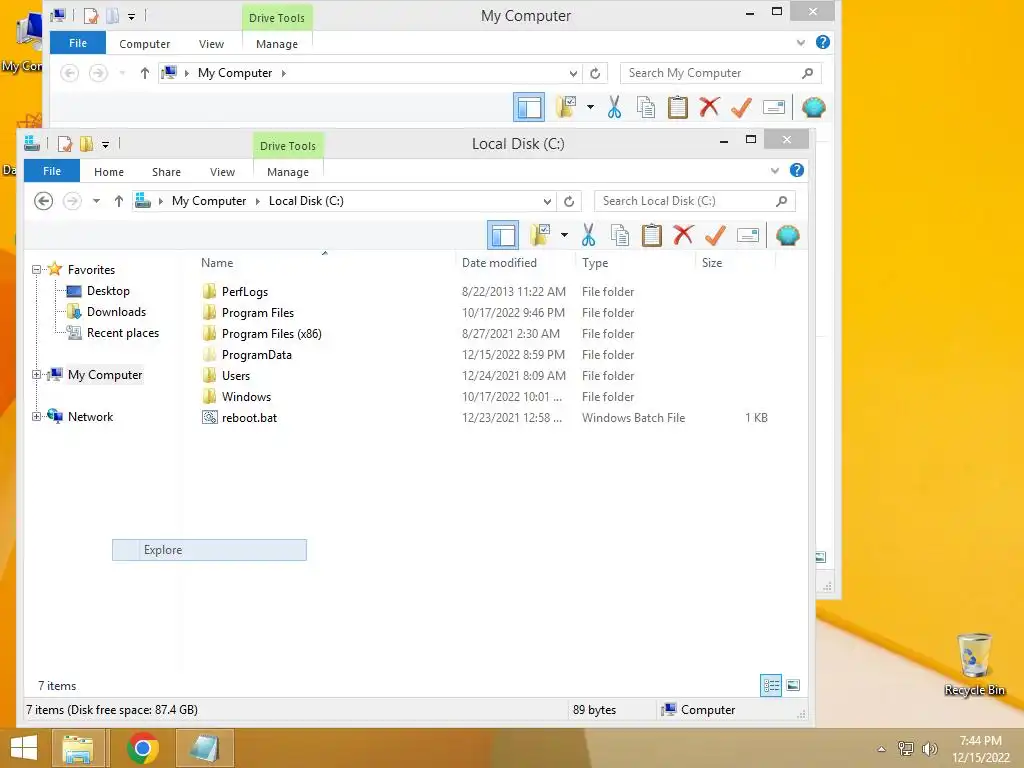Image resolution: width=1024 pixels, height=768 pixels.
Task: Open Help icon in Local Disk window
Action: point(797,170)
